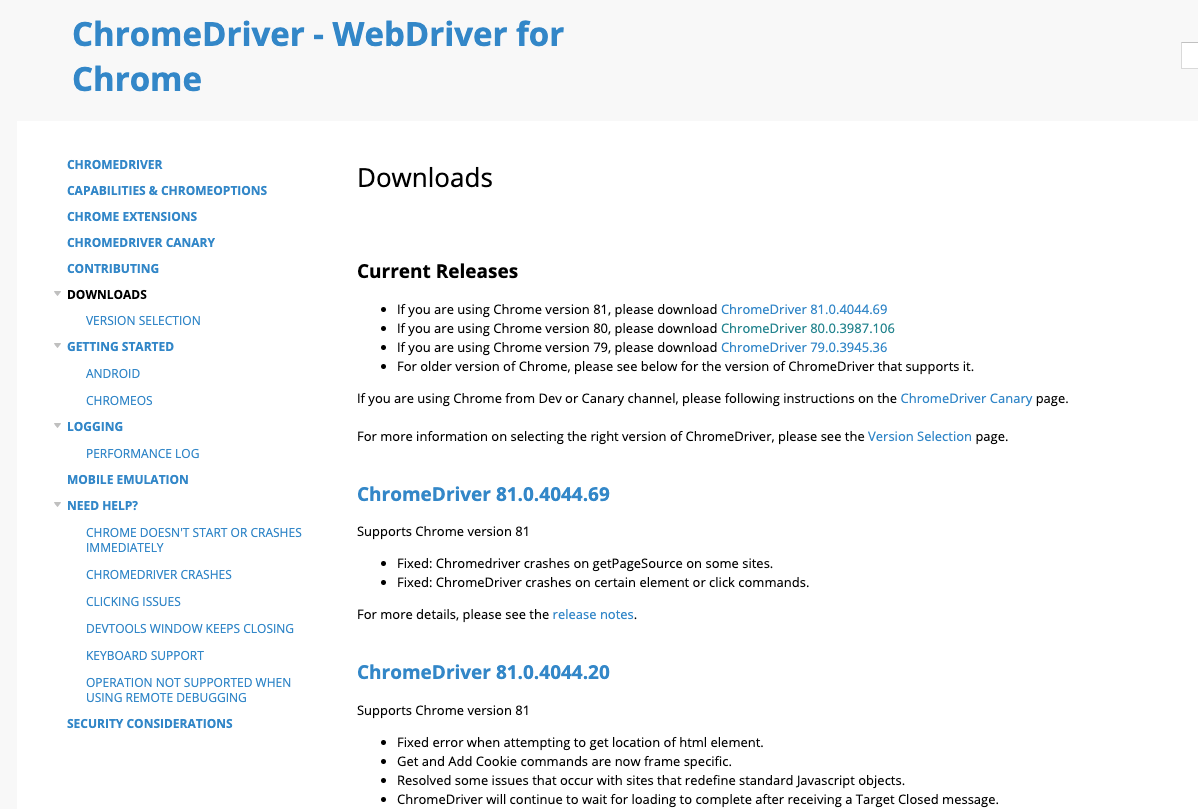Viewport: 1198px width, 809px height.
Task: Open the Clicking Issues page
Action: tap(133, 602)
